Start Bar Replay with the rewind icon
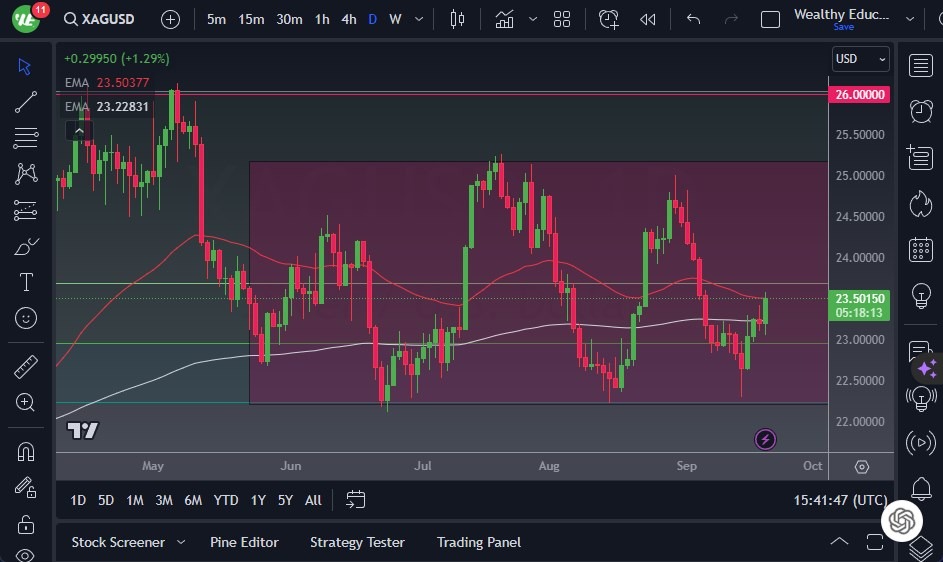The width and height of the screenshot is (943, 562). tap(648, 19)
